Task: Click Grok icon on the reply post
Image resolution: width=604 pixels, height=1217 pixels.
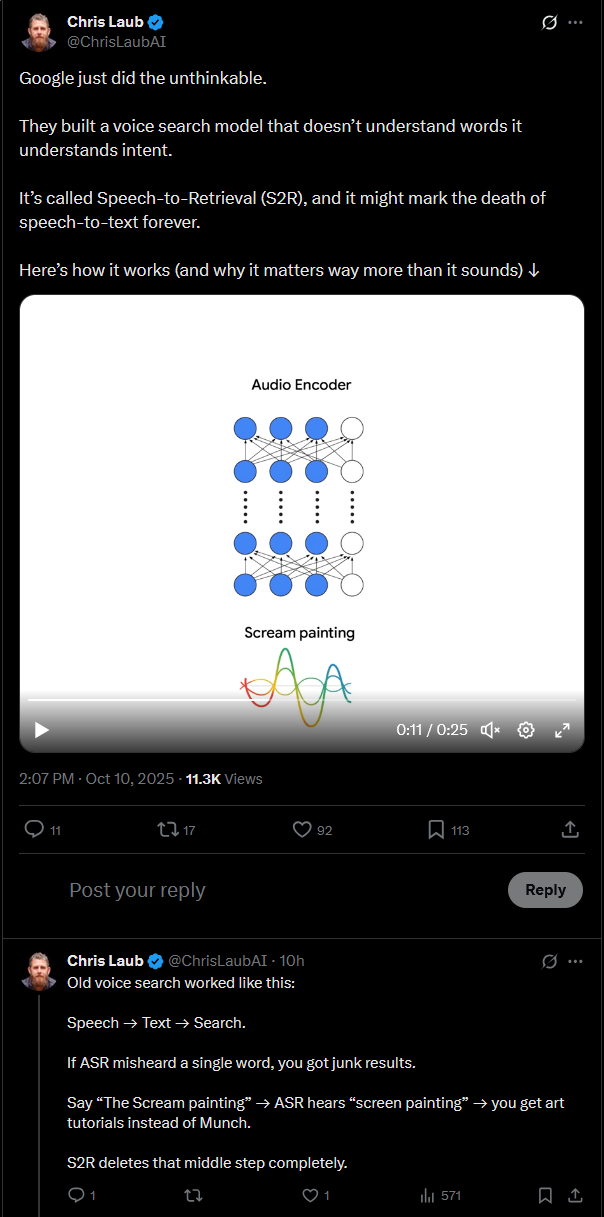Action: [548, 961]
